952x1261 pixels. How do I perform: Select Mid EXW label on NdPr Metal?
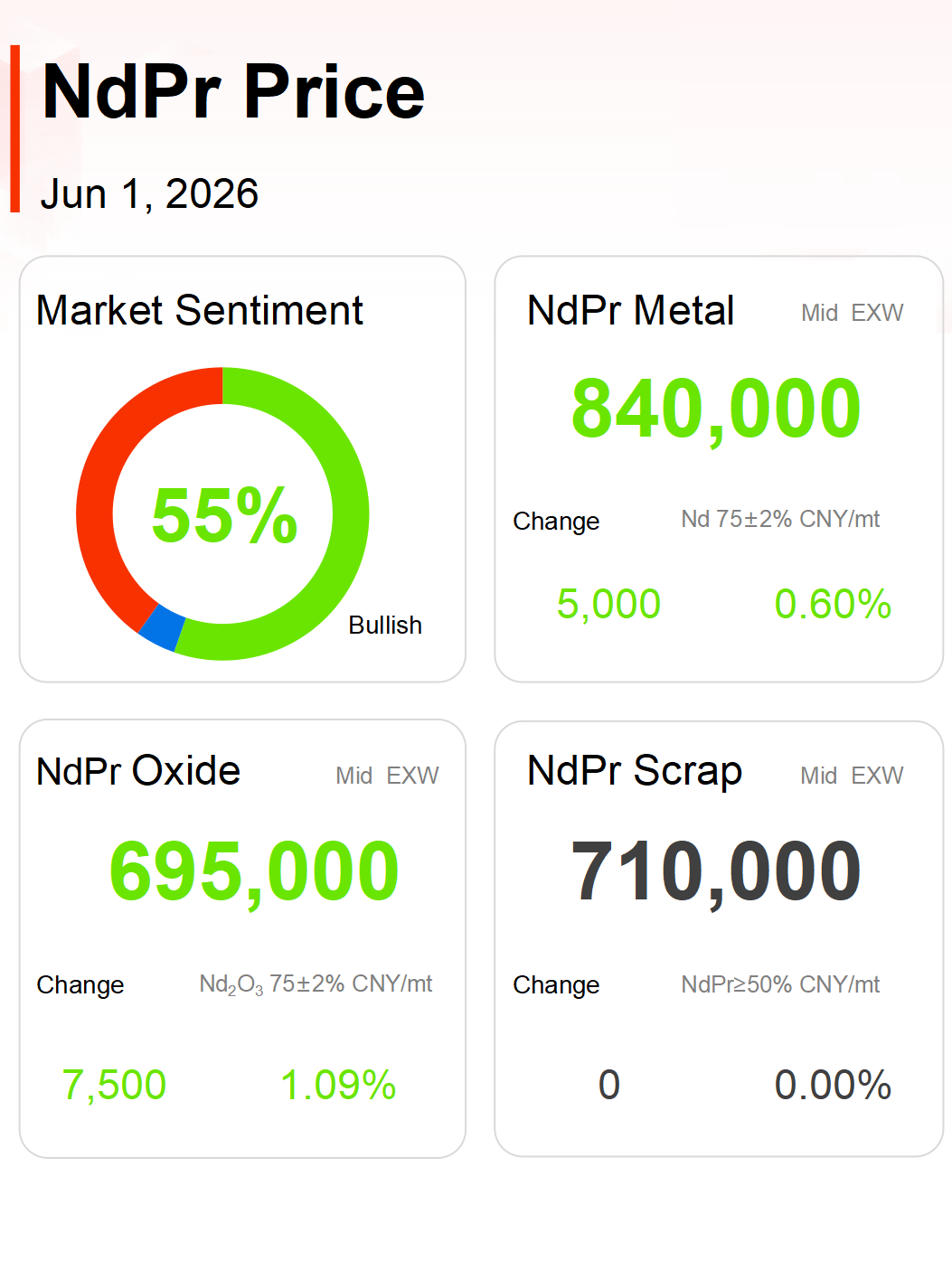852,313
